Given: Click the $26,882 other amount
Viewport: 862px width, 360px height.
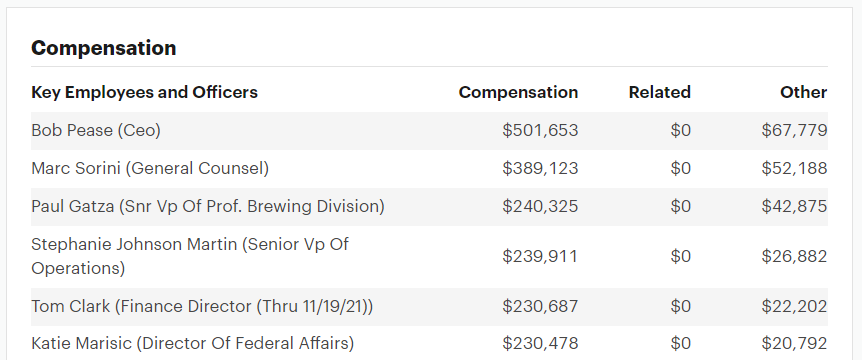Looking at the screenshot, I should pyautogui.click(x=794, y=256).
